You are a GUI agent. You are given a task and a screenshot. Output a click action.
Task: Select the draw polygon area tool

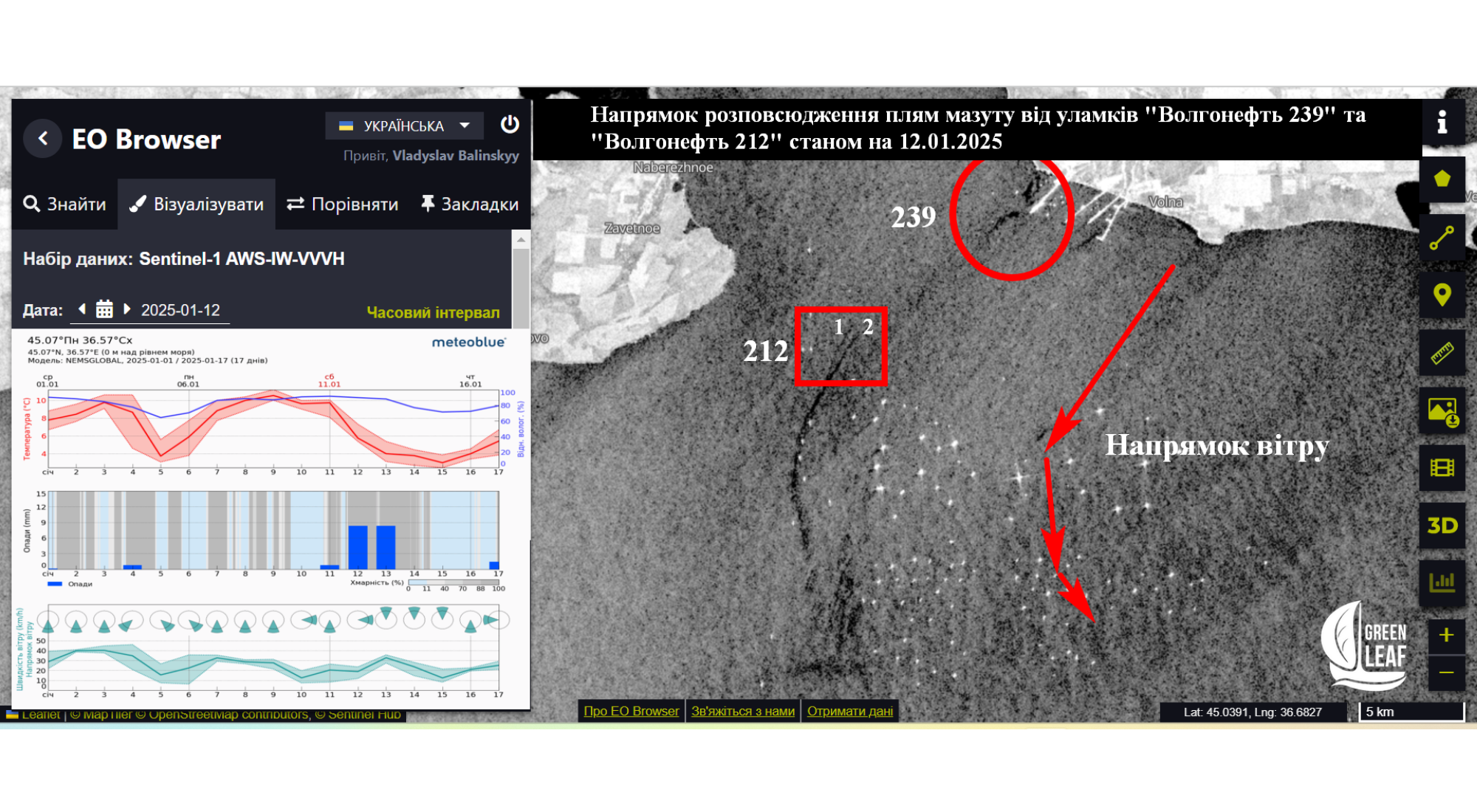pyautogui.click(x=1442, y=179)
